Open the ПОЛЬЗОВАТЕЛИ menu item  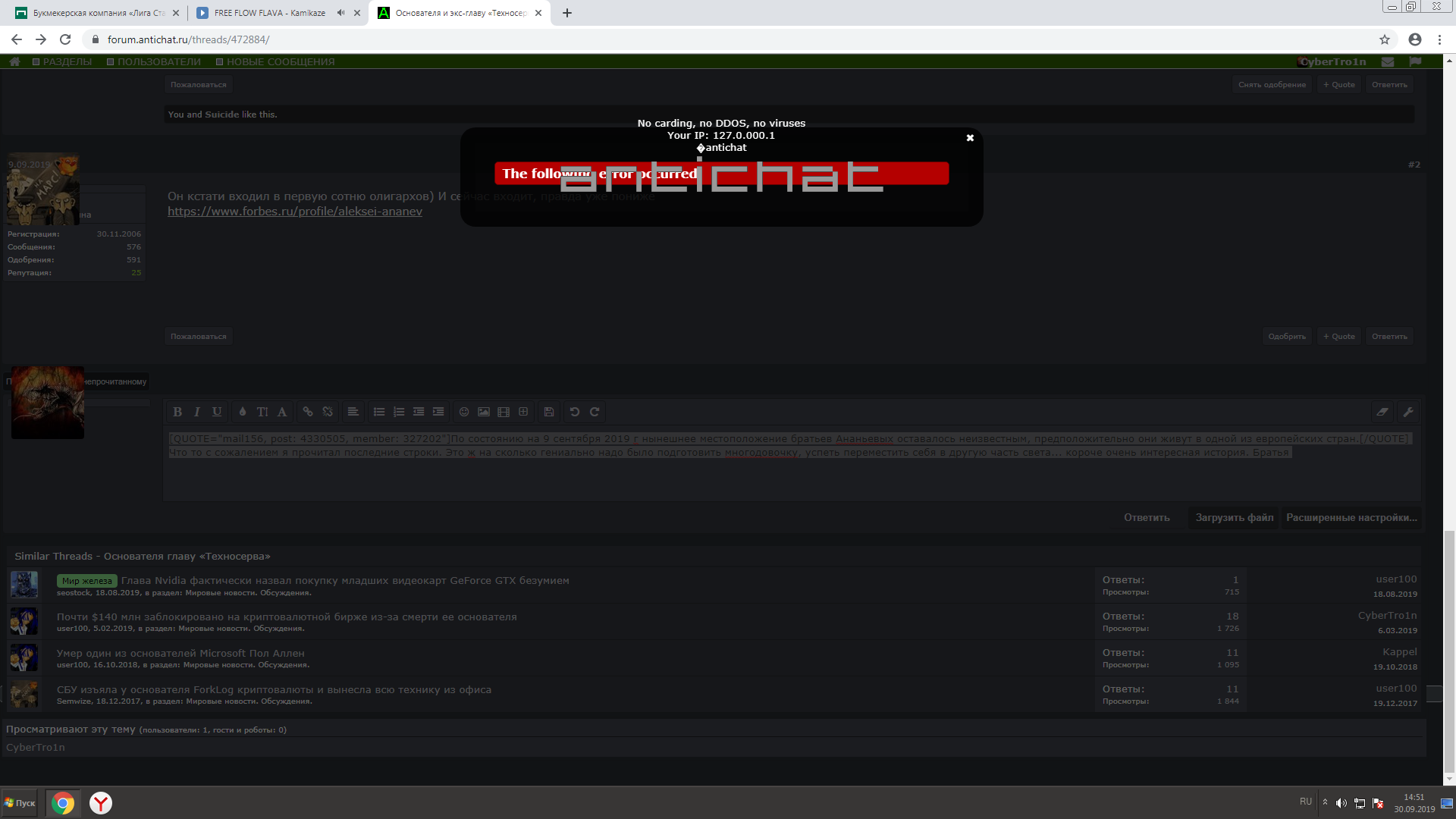[x=158, y=61]
